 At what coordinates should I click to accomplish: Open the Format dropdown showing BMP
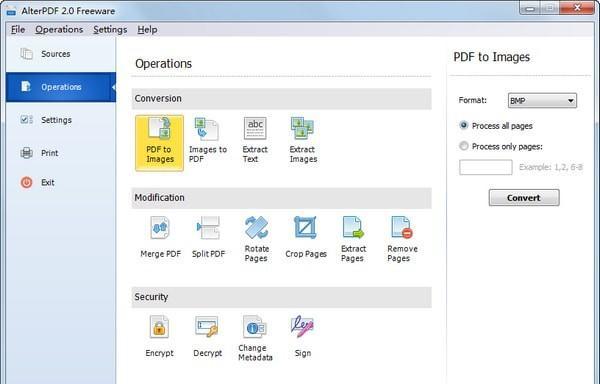[542, 101]
